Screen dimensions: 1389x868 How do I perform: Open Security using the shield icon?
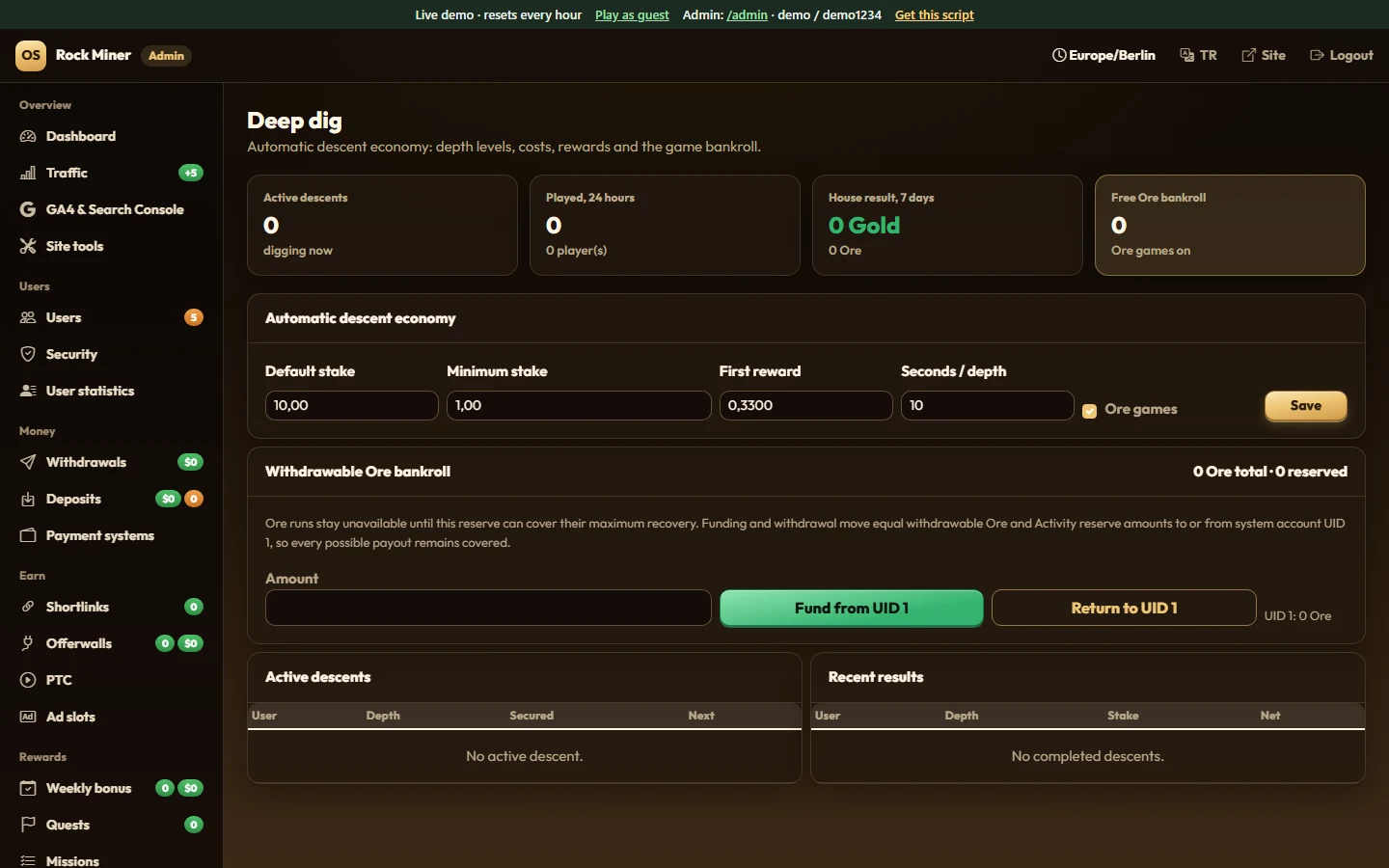[x=28, y=354]
